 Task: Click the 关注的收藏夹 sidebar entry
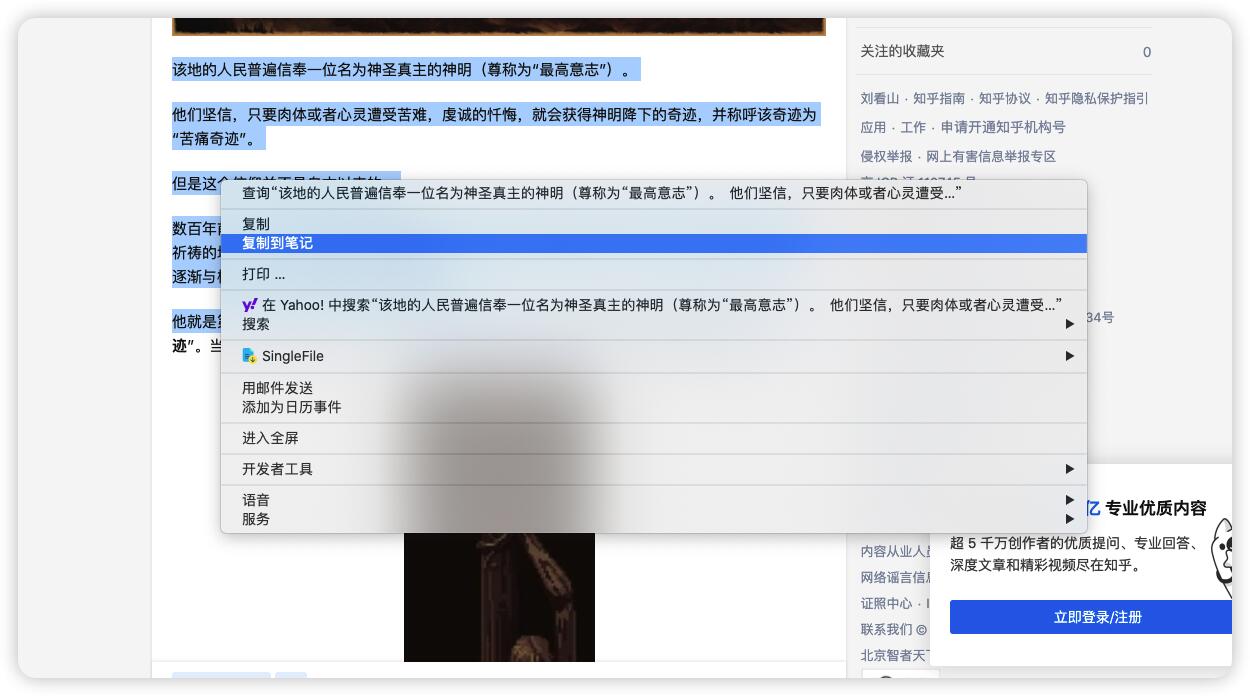(902, 51)
